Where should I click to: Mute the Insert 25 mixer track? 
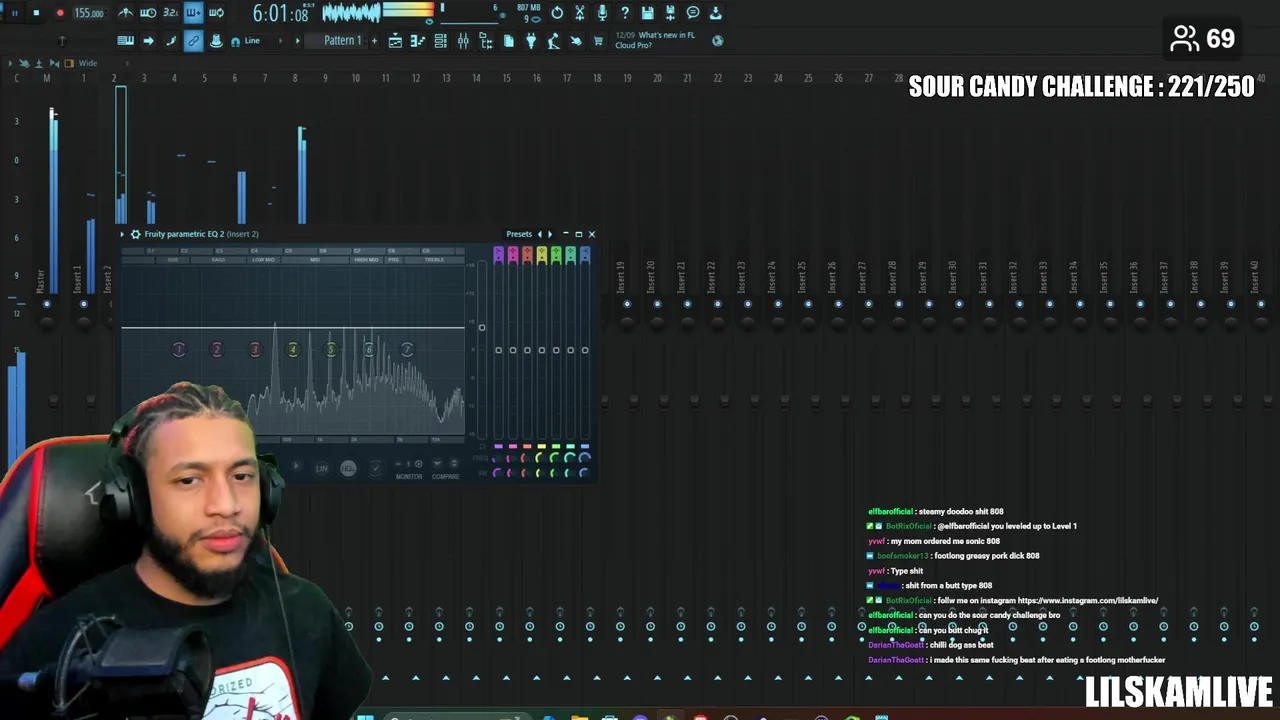pyautogui.click(x=807, y=303)
